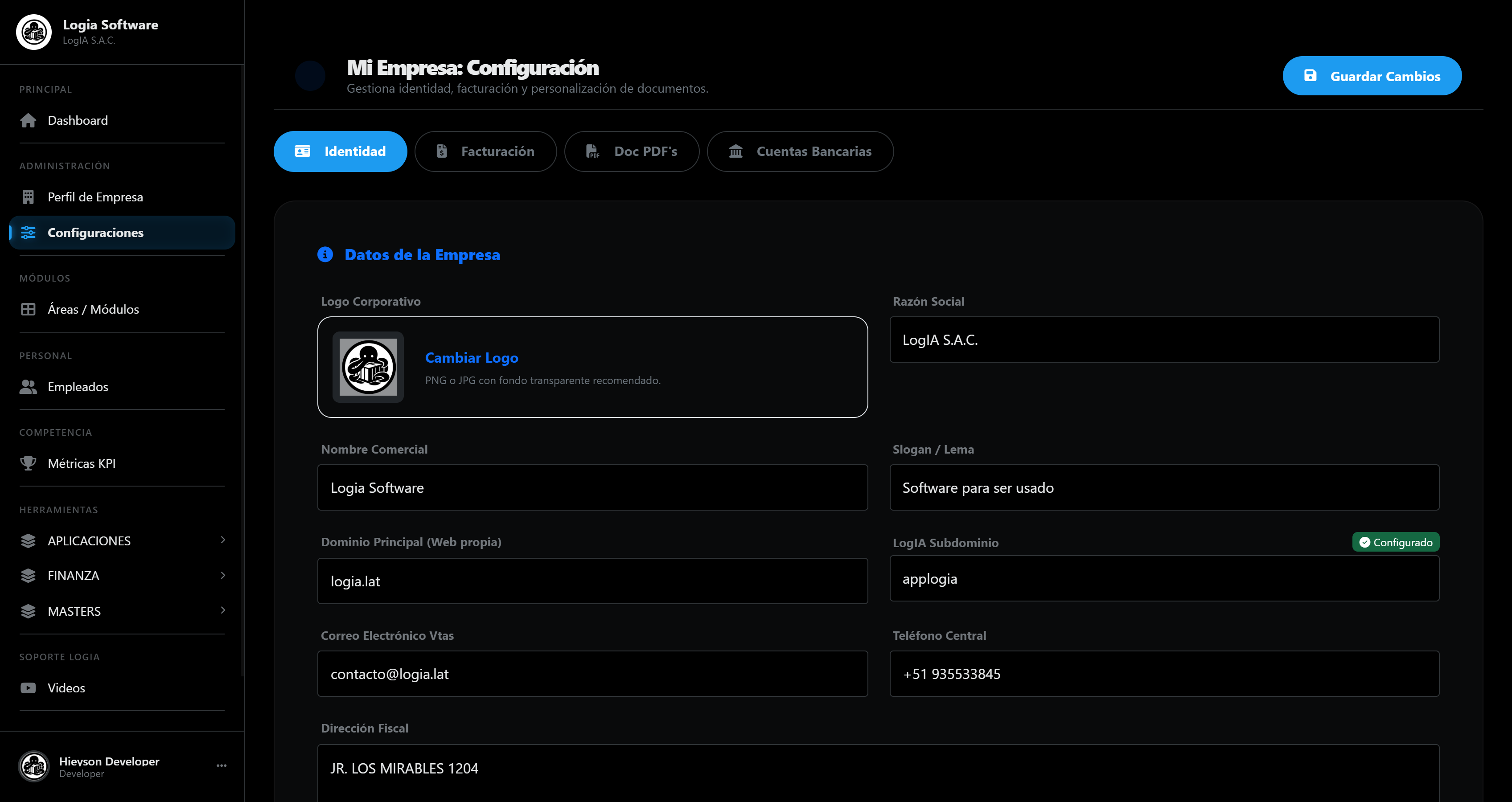
Task: Click the Configuraciones sliders icon
Action: click(28, 232)
